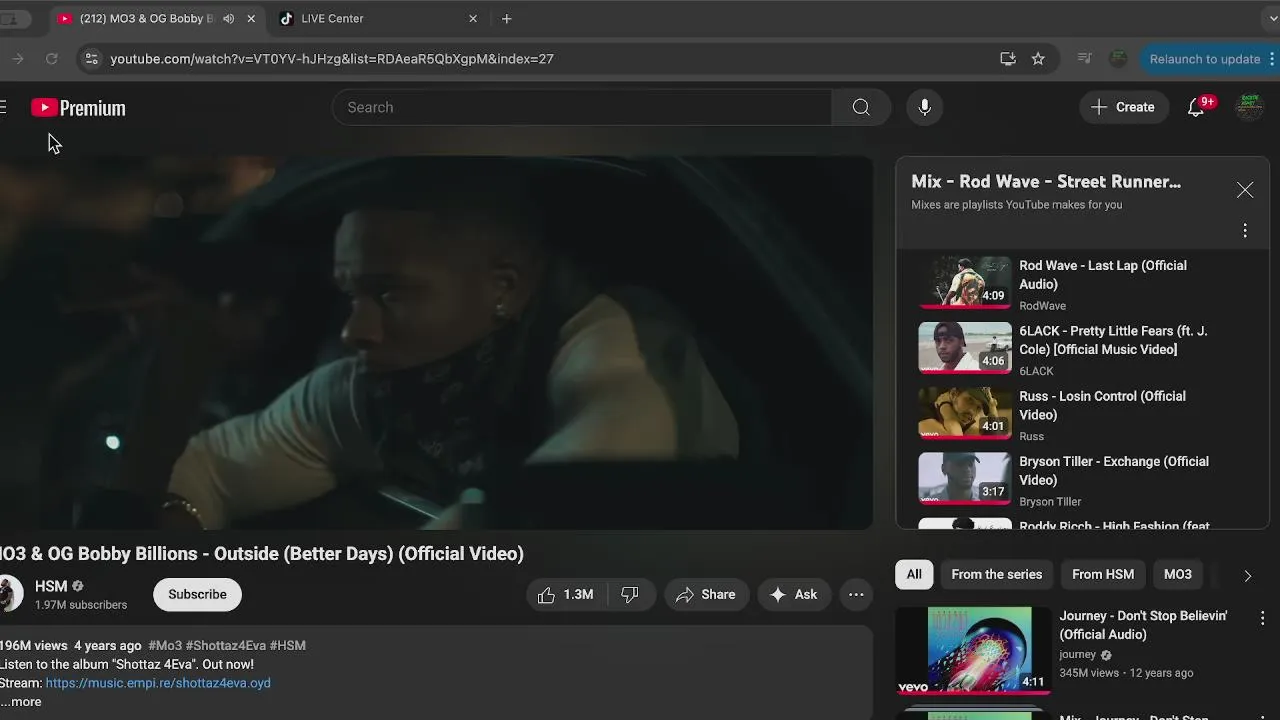Viewport: 1280px width, 720px height.
Task: Open media controls icon in toolbar
Action: point(1084,59)
